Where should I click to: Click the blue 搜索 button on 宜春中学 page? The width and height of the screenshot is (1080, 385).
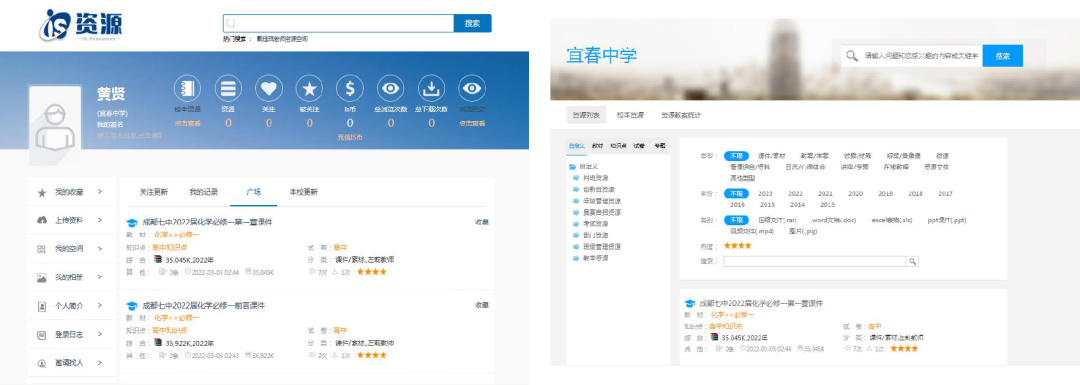click(1003, 56)
